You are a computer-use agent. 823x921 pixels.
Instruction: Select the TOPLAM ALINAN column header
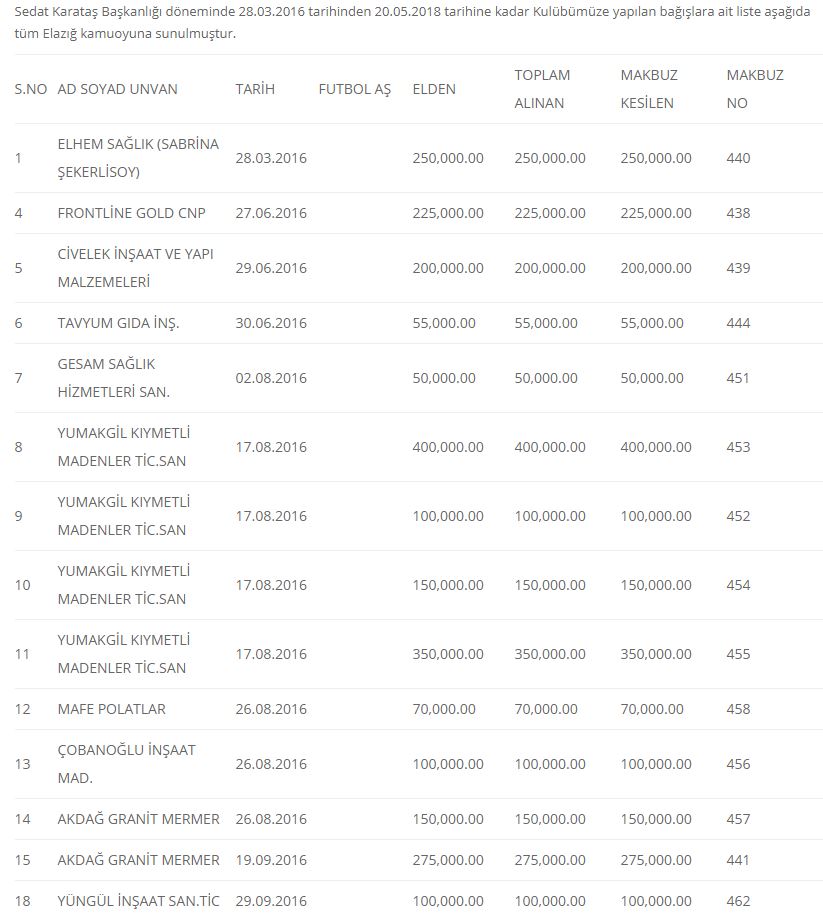tap(541, 89)
